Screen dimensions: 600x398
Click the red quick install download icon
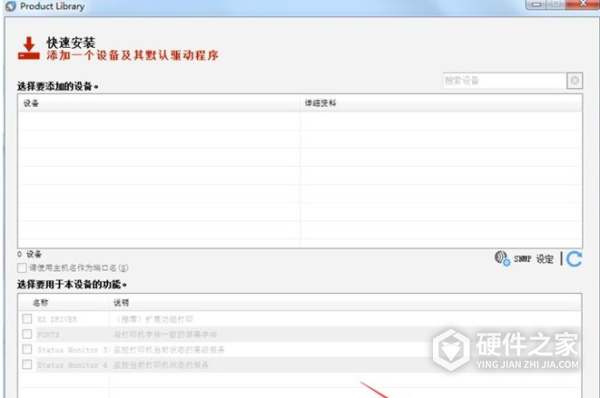[28, 48]
